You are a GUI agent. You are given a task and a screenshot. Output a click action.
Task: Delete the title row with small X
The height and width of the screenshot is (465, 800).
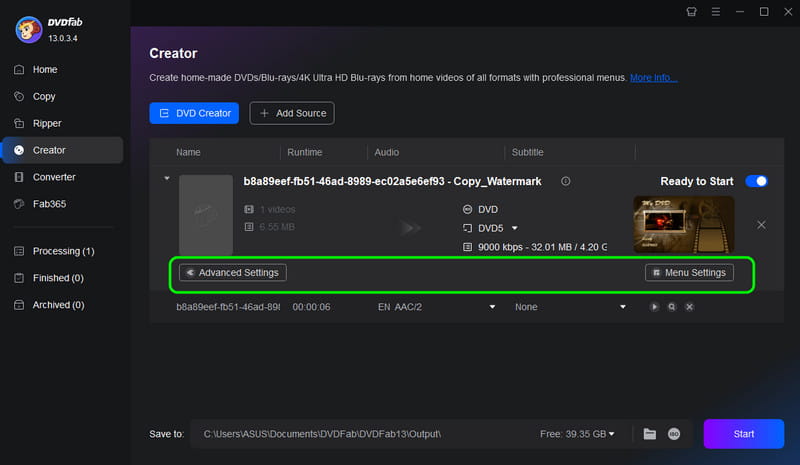coord(689,307)
